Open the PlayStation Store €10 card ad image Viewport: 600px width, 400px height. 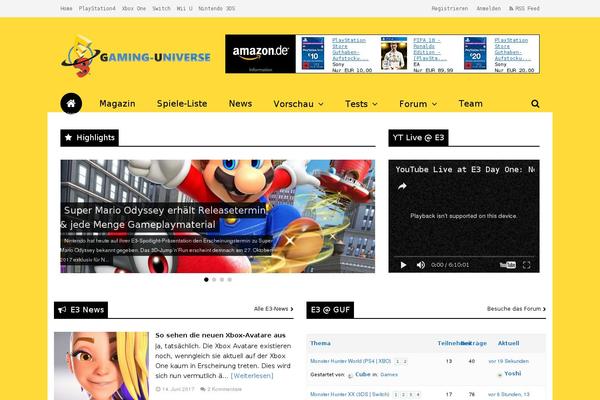[313, 53]
